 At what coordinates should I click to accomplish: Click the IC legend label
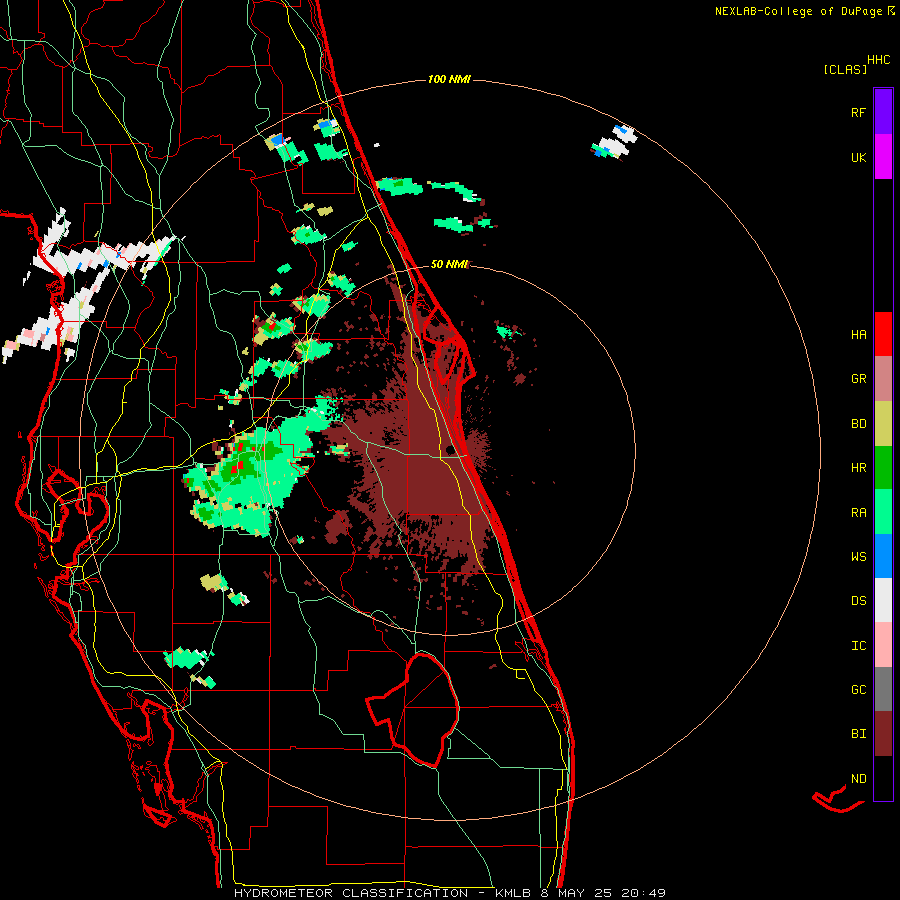point(859,646)
